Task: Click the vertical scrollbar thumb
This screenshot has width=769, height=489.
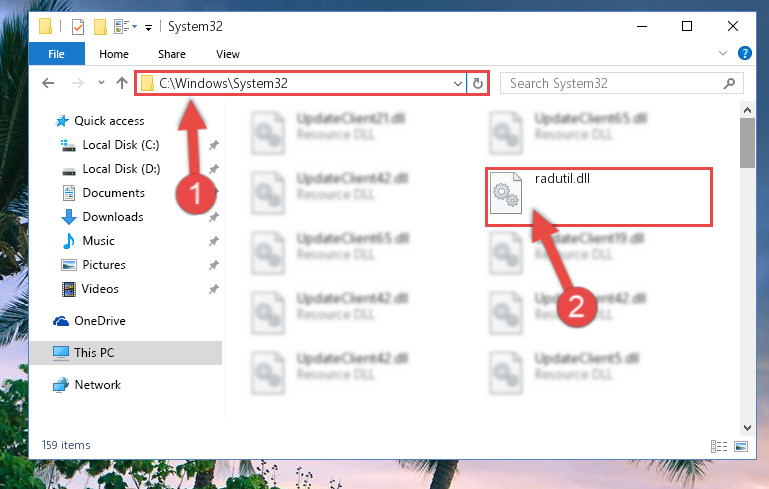Action: 747,143
